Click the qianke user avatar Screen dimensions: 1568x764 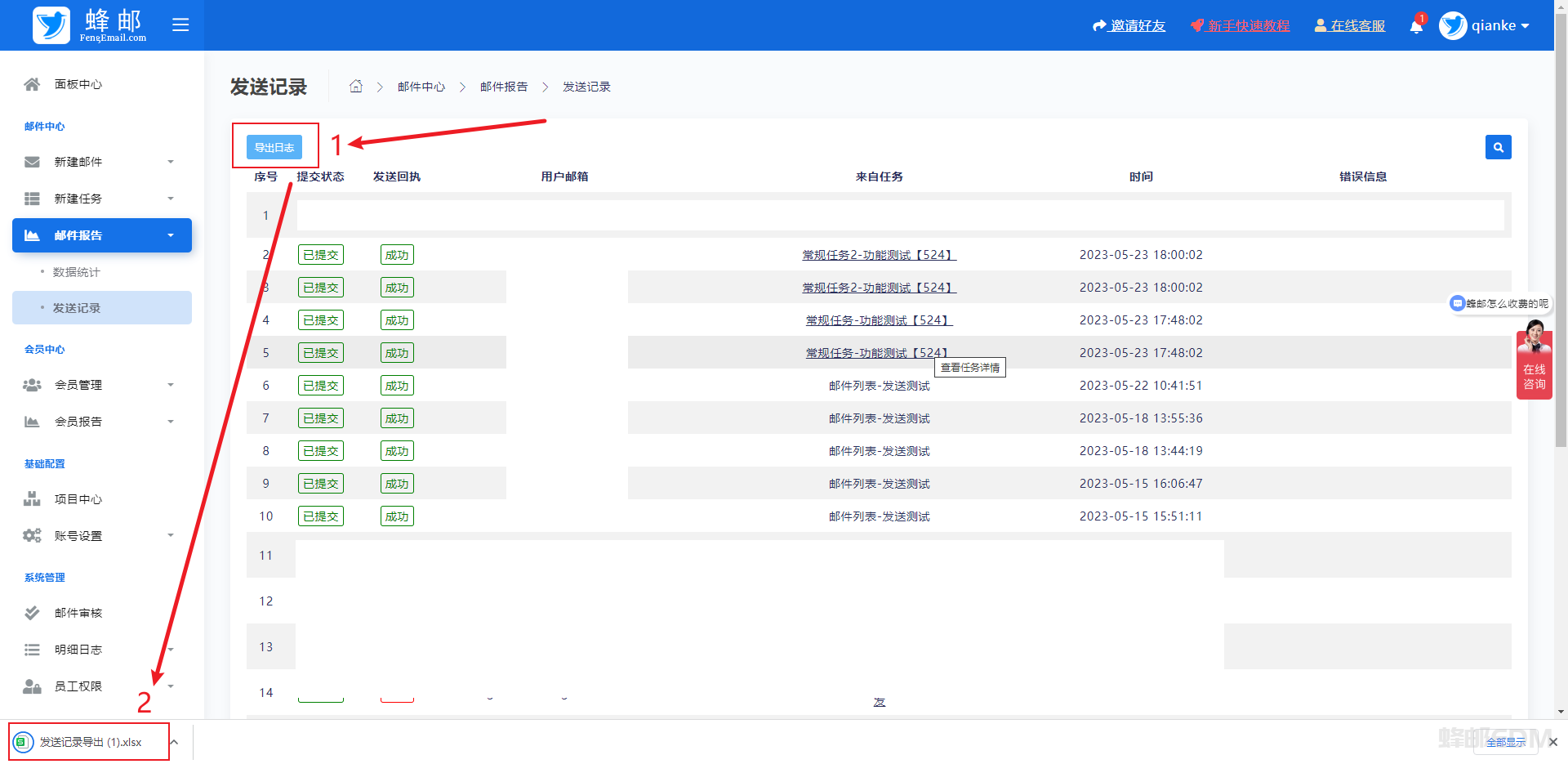(x=1453, y=25)
